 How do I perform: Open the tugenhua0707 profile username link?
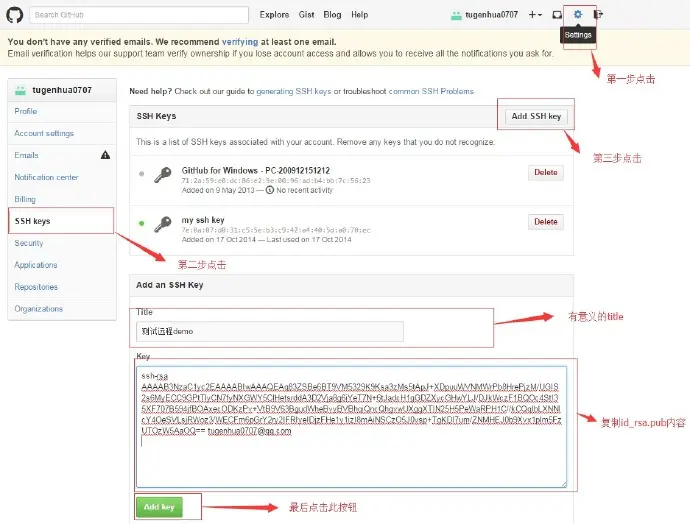(x=492, y=15)
